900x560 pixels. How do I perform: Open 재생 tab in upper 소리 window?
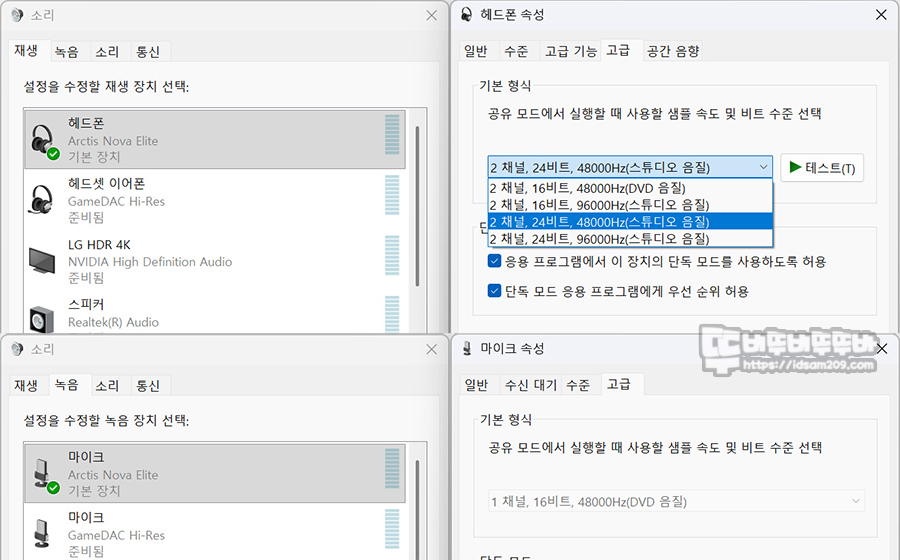tap(26, 50)
